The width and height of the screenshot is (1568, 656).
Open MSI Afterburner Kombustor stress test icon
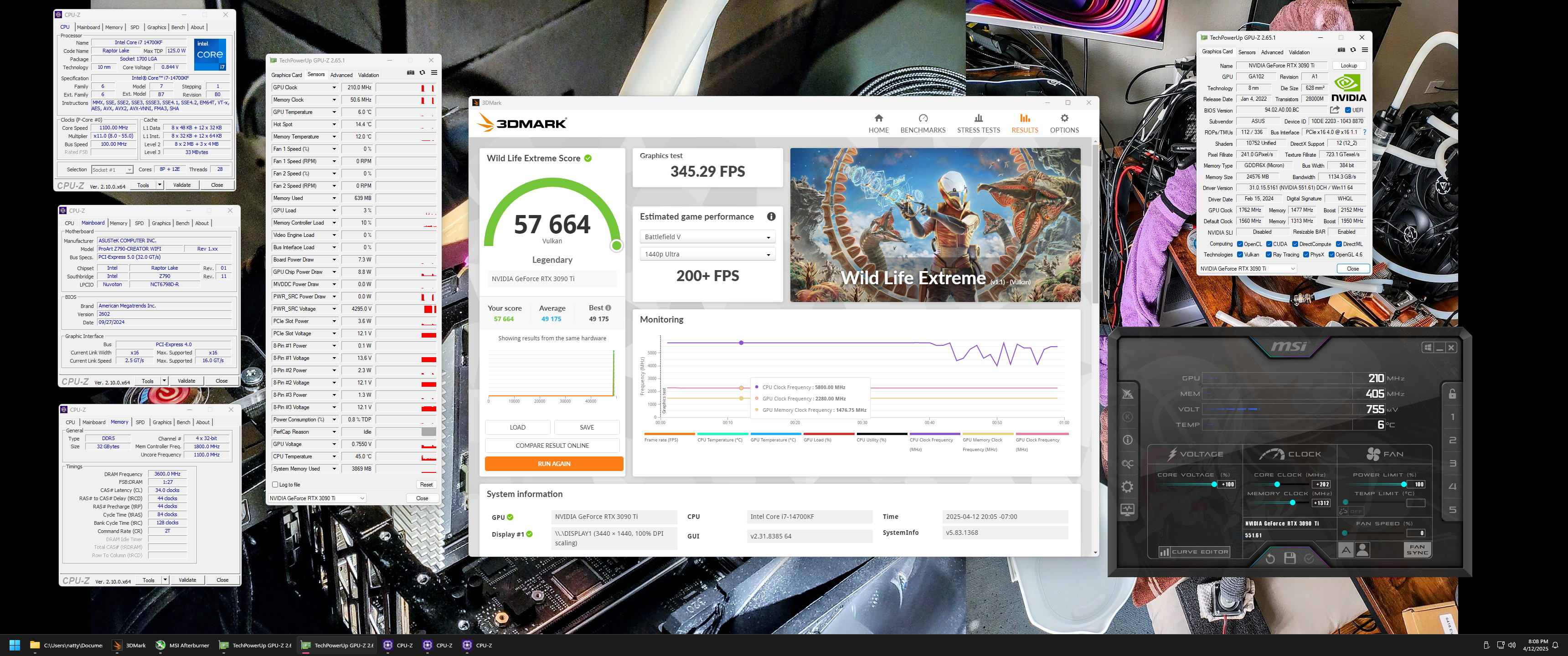click(1127, 417)
